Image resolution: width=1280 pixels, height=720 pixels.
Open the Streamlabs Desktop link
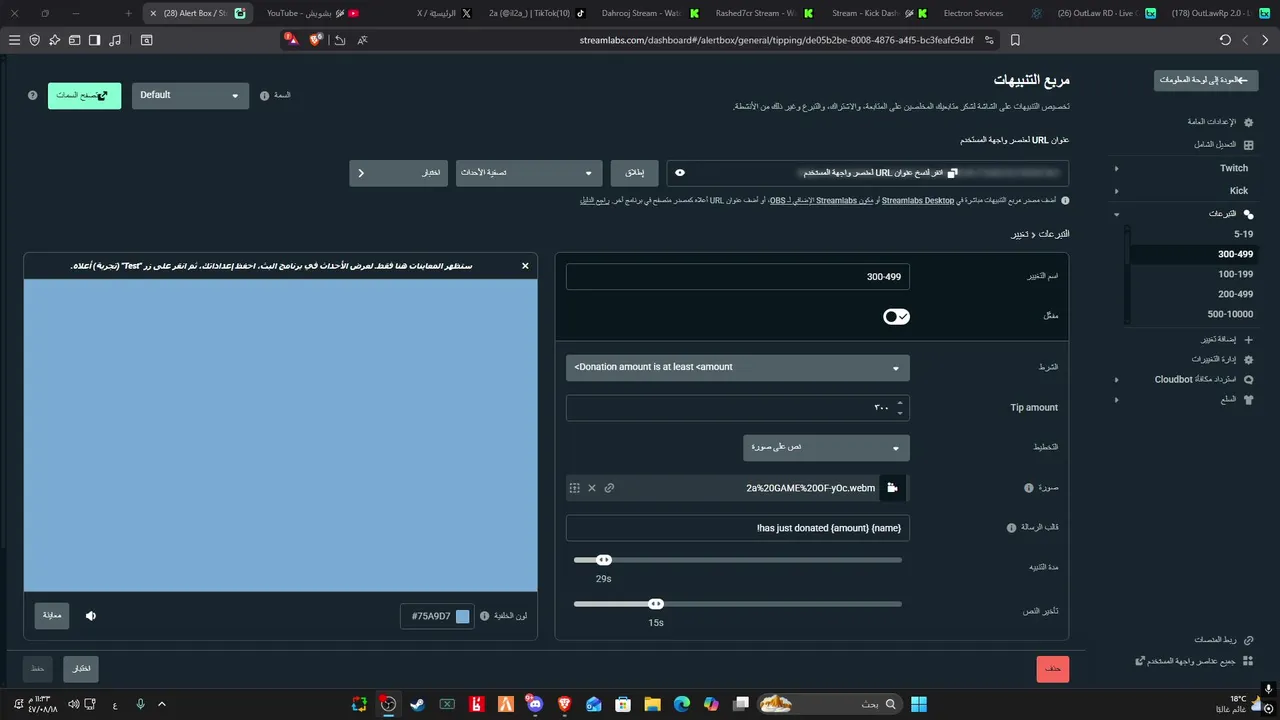[x=918, y=201]
